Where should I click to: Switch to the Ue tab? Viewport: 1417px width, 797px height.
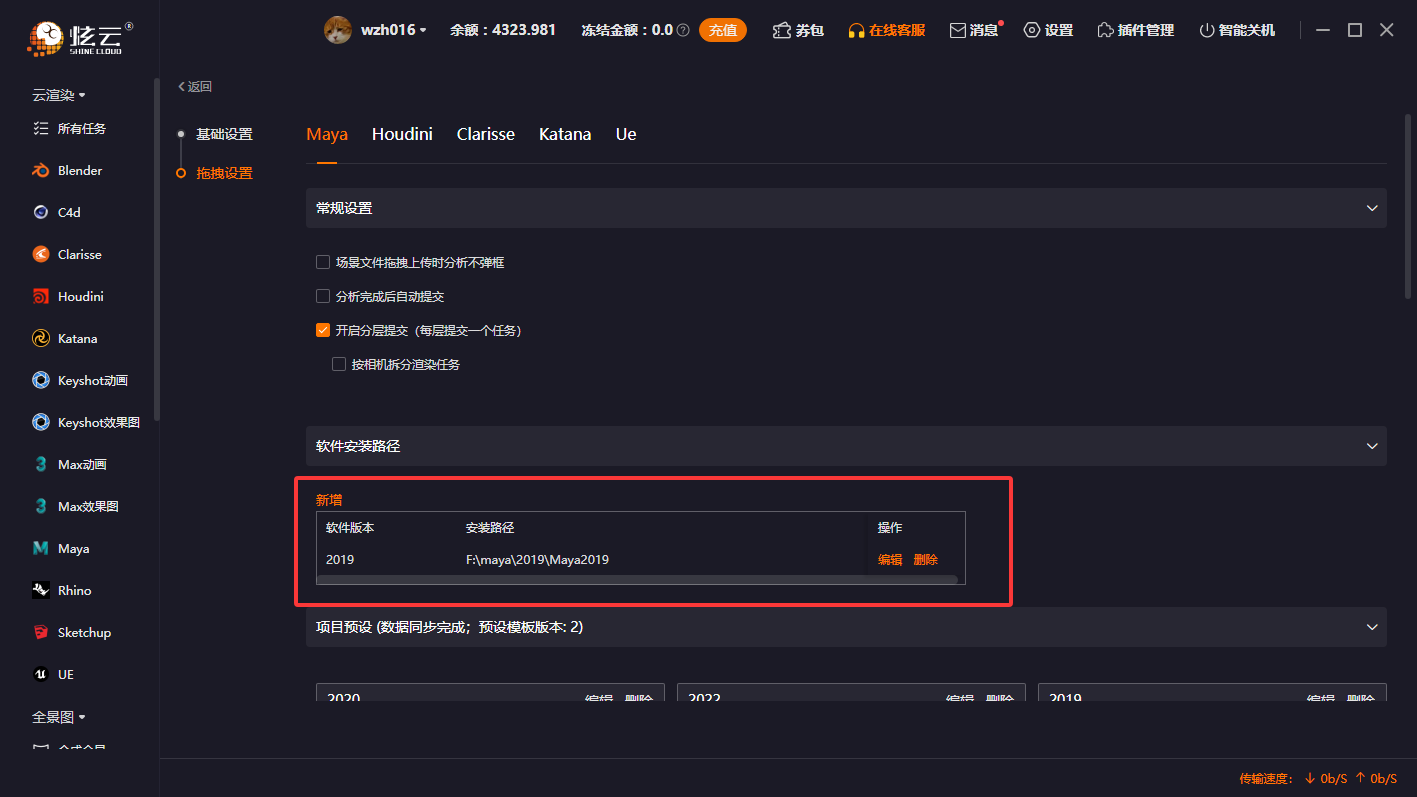(x=626, y=134)
